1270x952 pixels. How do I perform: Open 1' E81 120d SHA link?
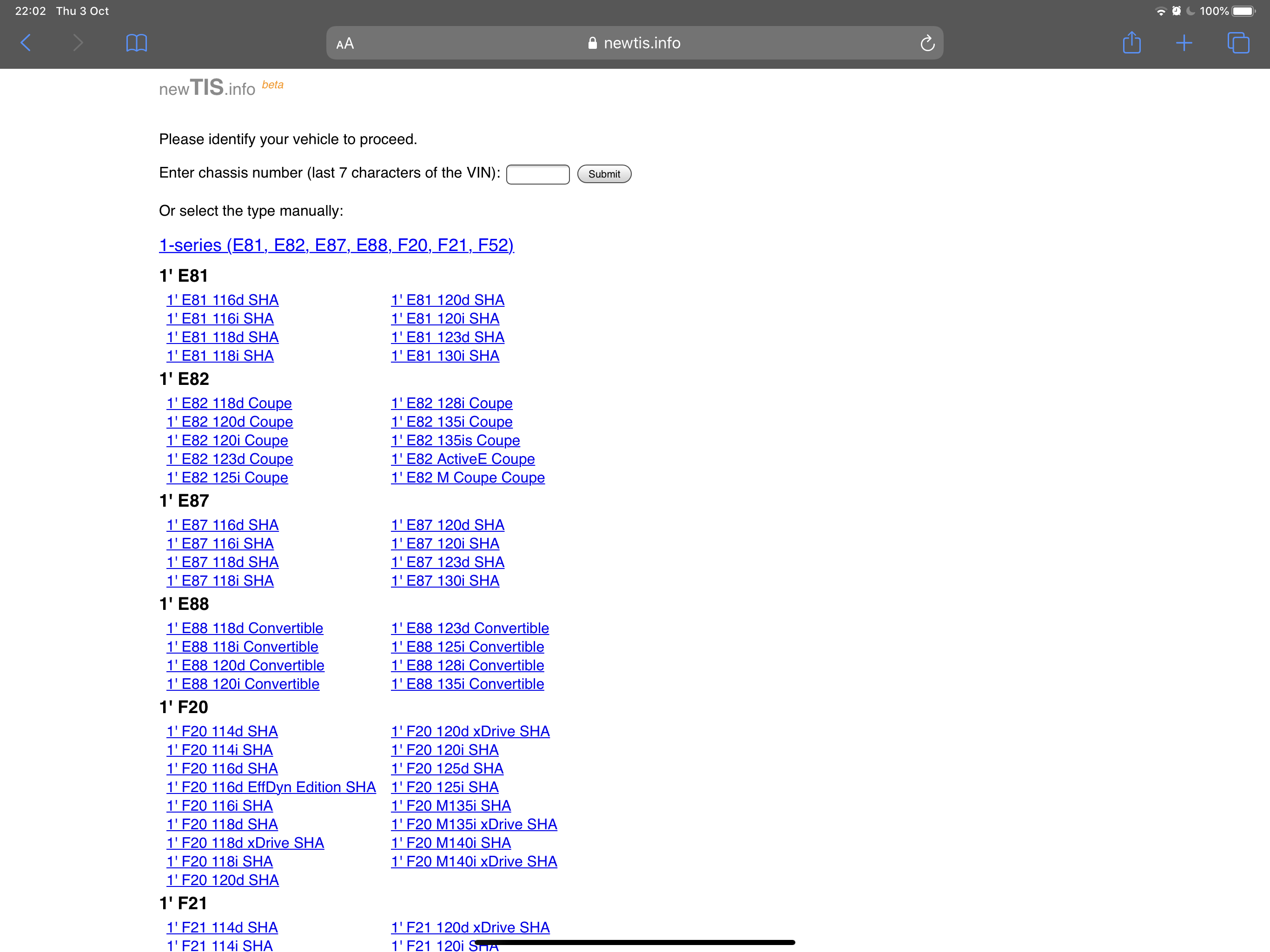[x=448, y=300]
